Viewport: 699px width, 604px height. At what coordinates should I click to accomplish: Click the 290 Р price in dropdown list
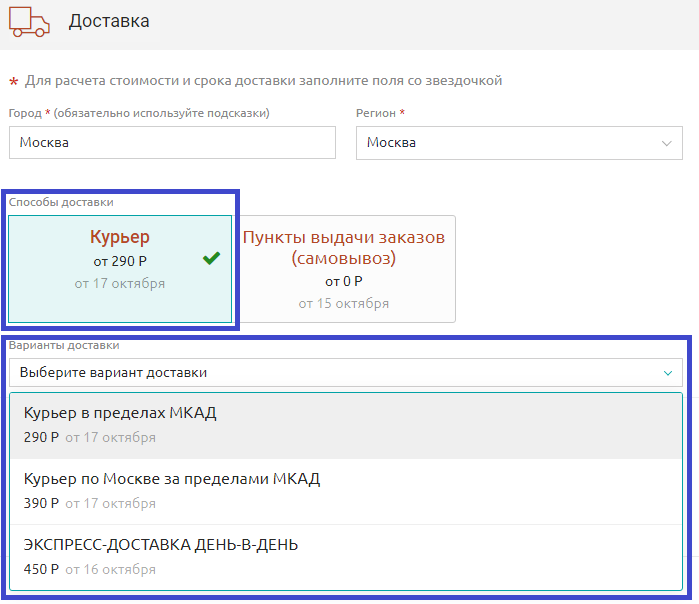[x=41, y=437]
